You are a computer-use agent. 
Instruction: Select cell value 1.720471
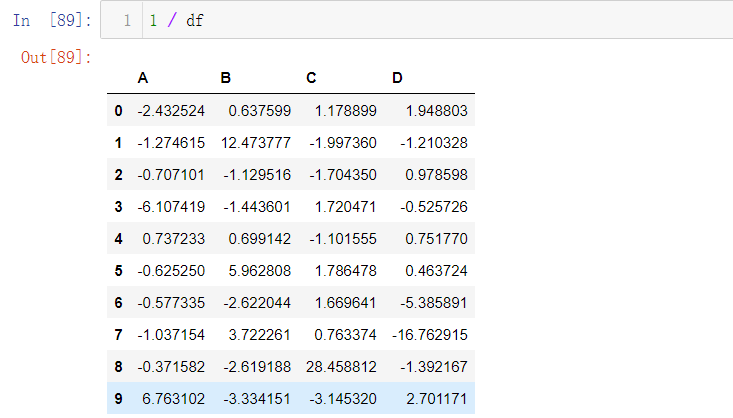pos(345,207)
